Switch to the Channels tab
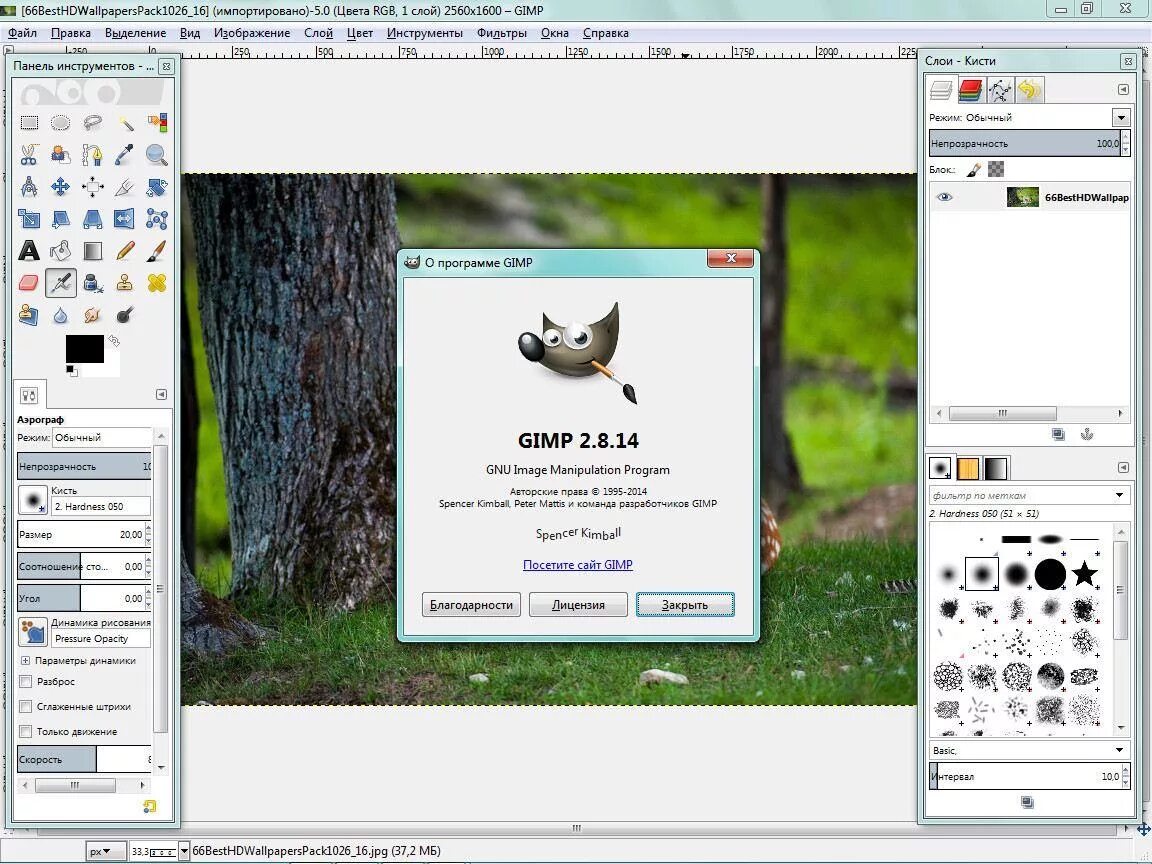The height and width of the screenshot is (864, 1152). pyautogui.click(x=971, y=90)
